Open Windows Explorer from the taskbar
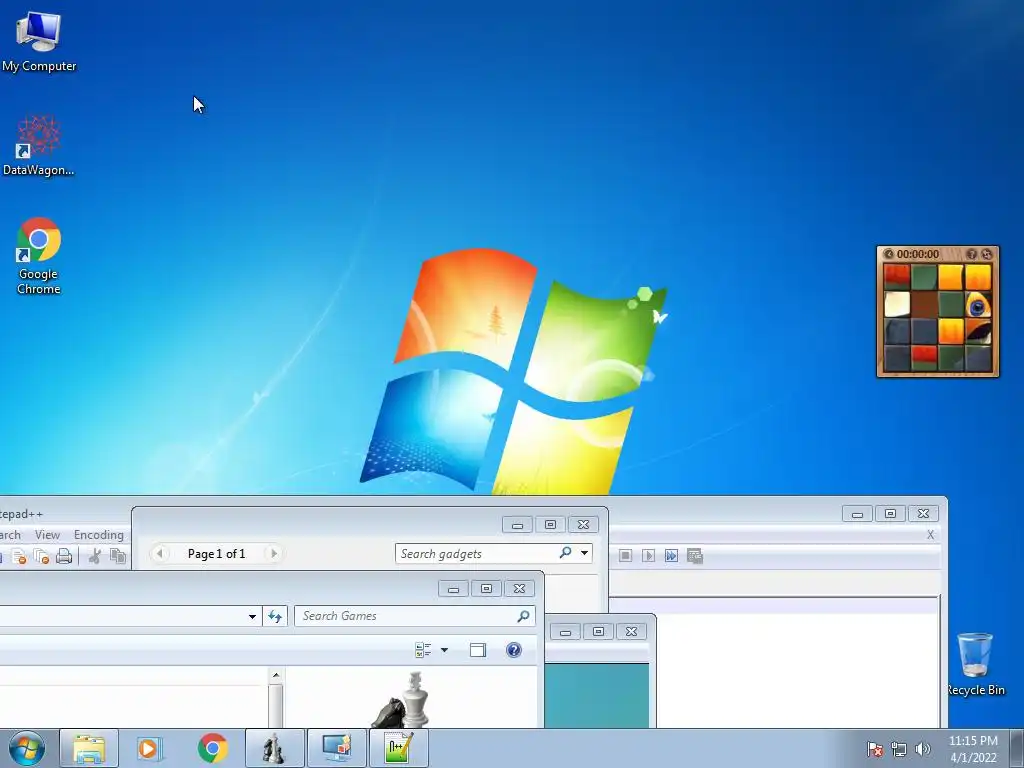 [89, 748]
